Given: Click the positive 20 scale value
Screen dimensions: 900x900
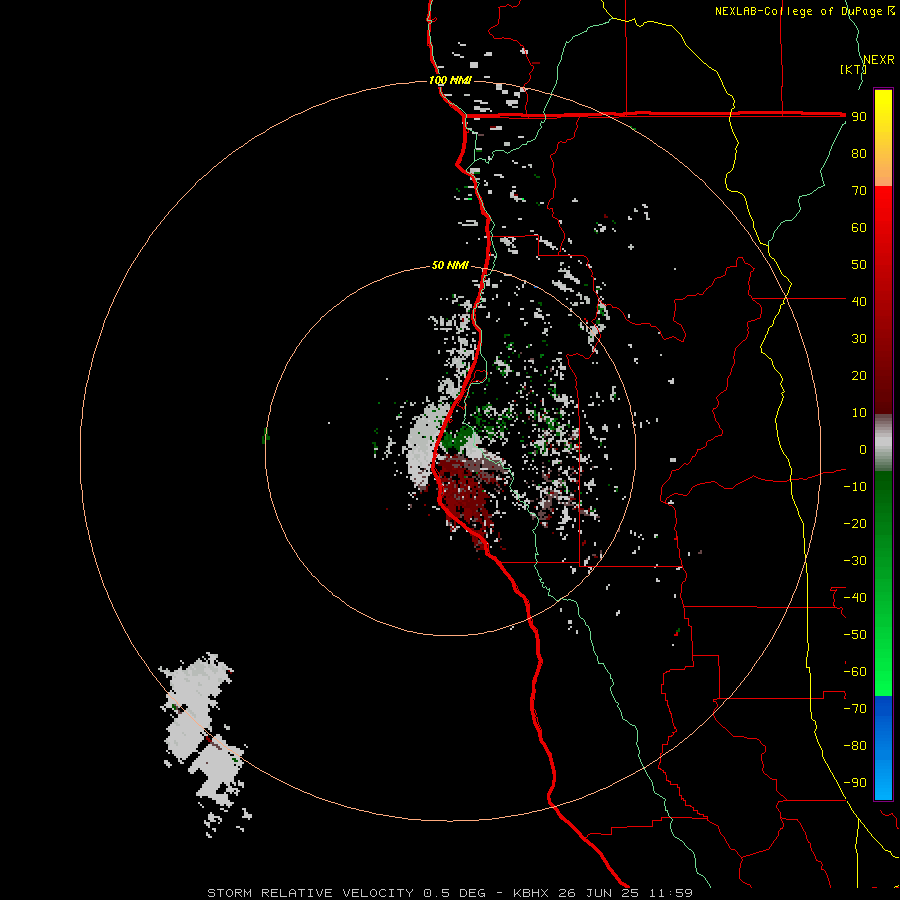Looking at the screenshot, I should click(859, 375).
